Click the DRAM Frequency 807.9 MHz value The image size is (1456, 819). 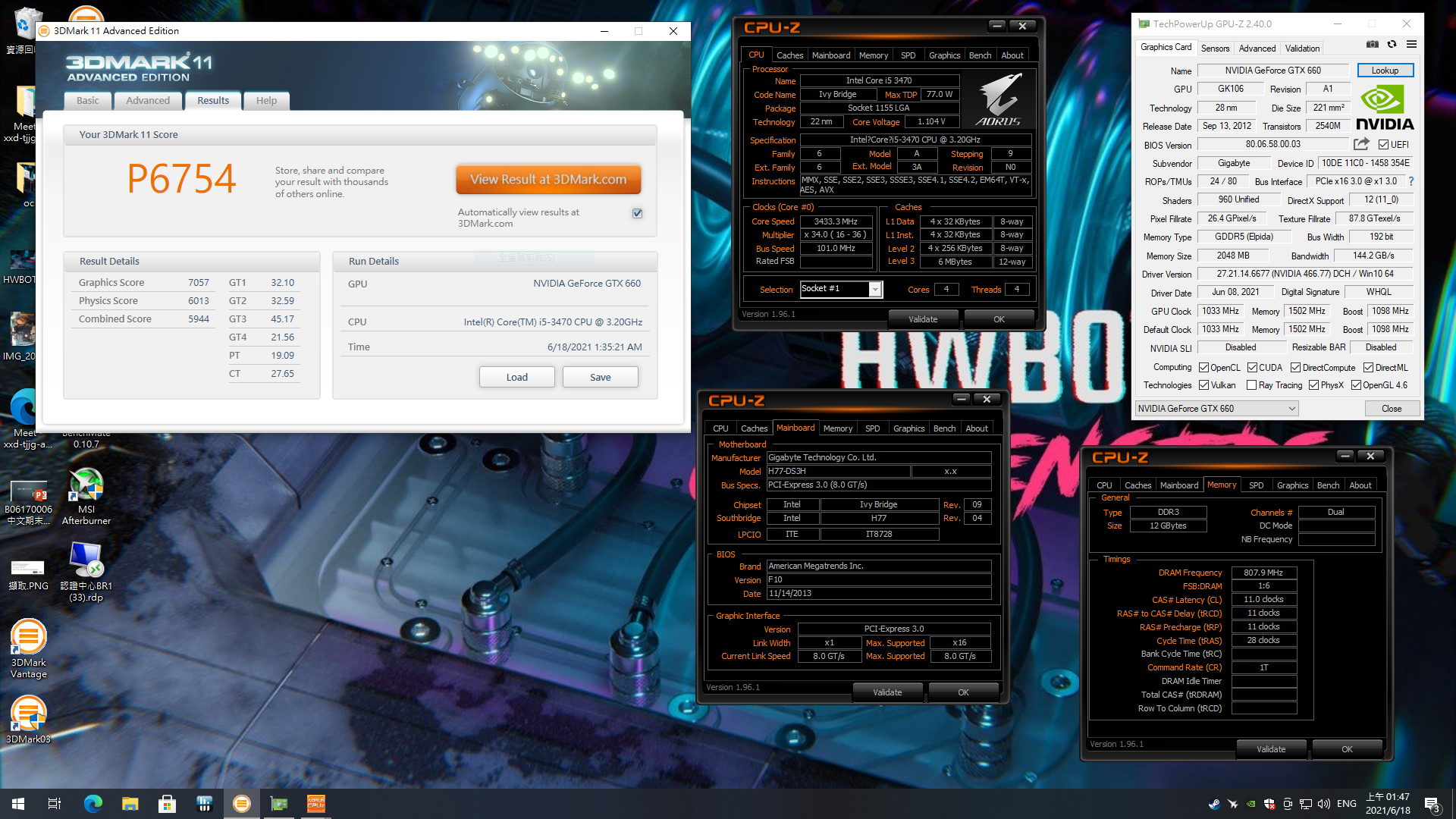pyautogui.click(x=1263, y=573)
